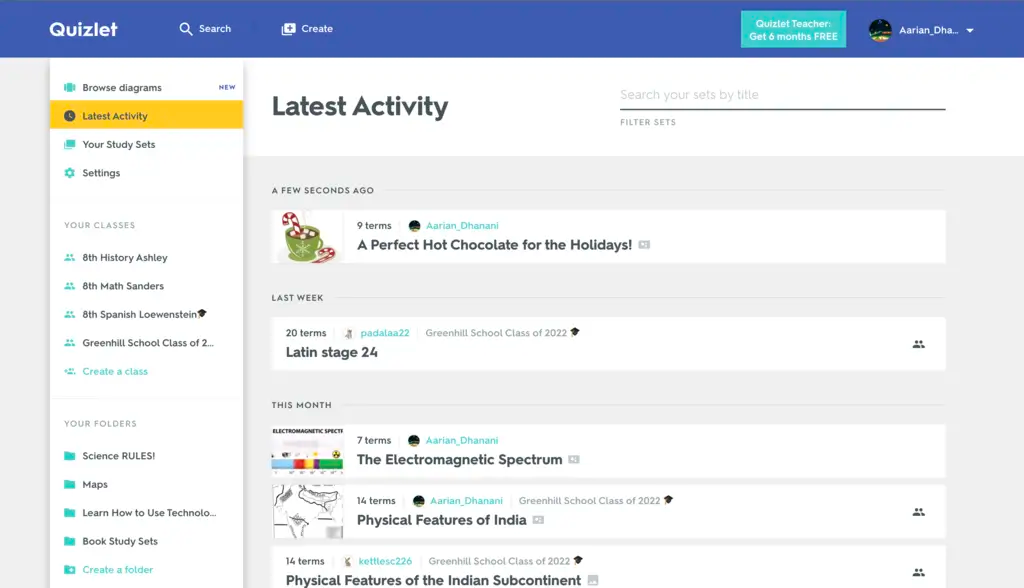This screenshot has height=588, width=1024.
Task: Click the class share icon on Latin stage 24 card
Action: 918,344
